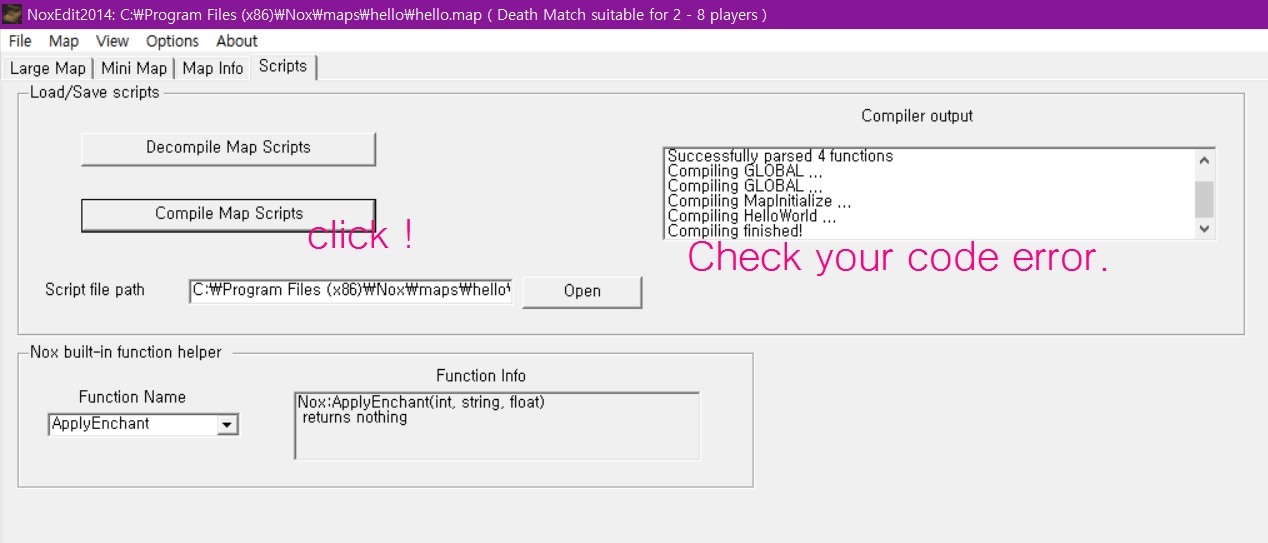Click the compiler output scrollbar thumb
This screenshot has width=1268, height=543.
coord(1204,199)
